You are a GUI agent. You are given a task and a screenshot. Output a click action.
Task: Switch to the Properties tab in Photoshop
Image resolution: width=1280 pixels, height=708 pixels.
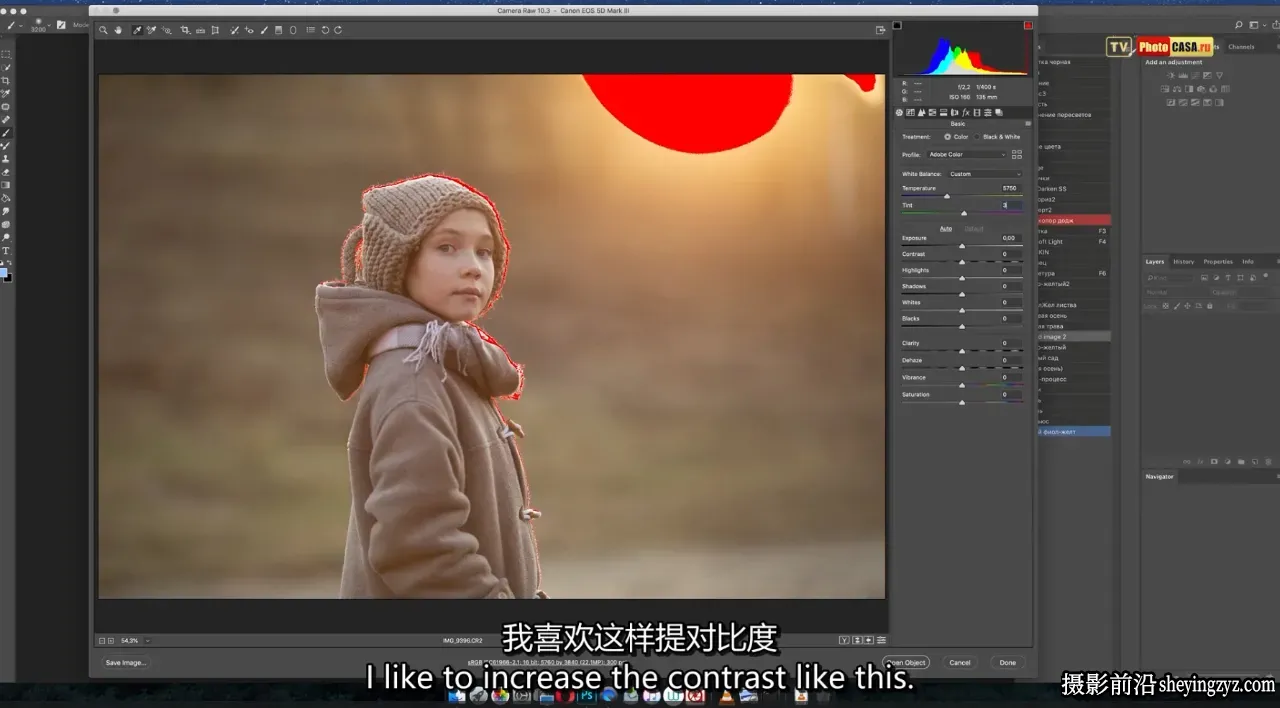click(1218, 262)
